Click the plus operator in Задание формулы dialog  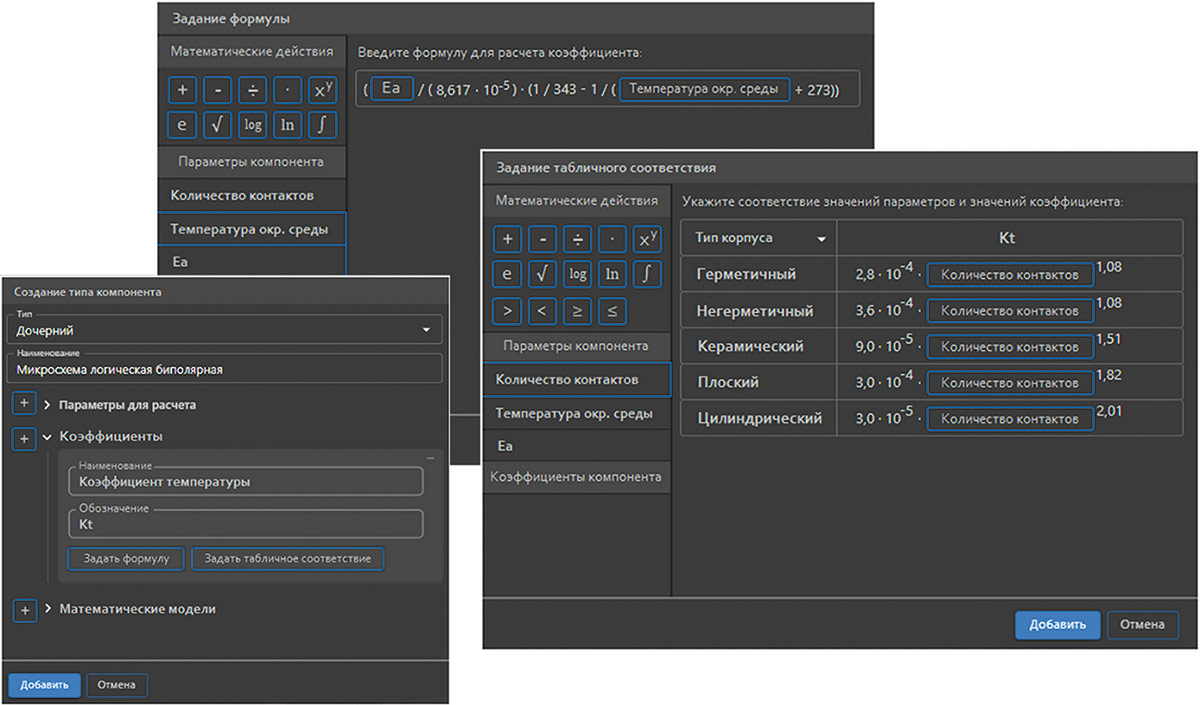click(x=182, y=91)
